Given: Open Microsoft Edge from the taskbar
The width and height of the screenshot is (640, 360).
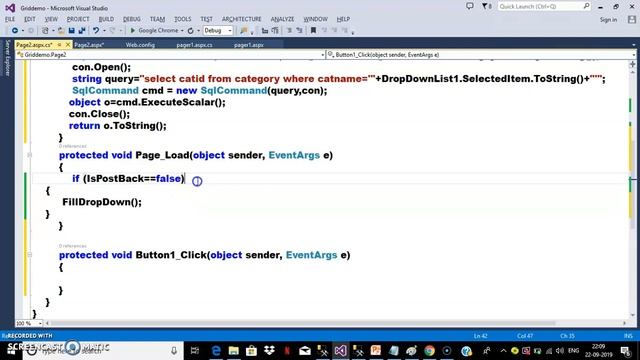Looking at the screenshot, I should 216,351.
